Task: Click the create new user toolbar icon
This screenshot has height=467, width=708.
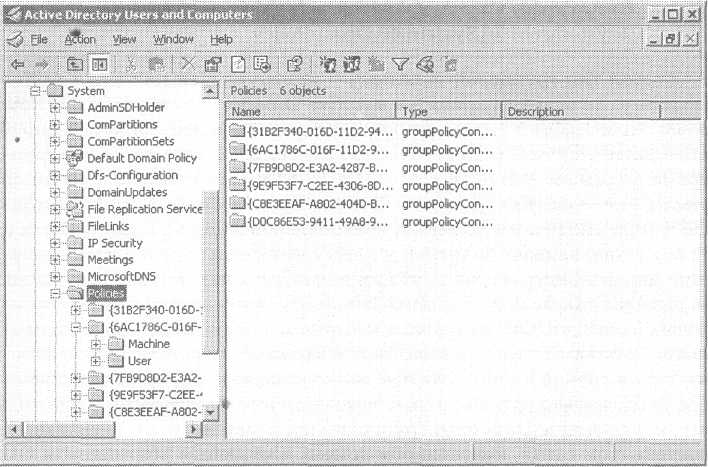Action: (328, 65)
